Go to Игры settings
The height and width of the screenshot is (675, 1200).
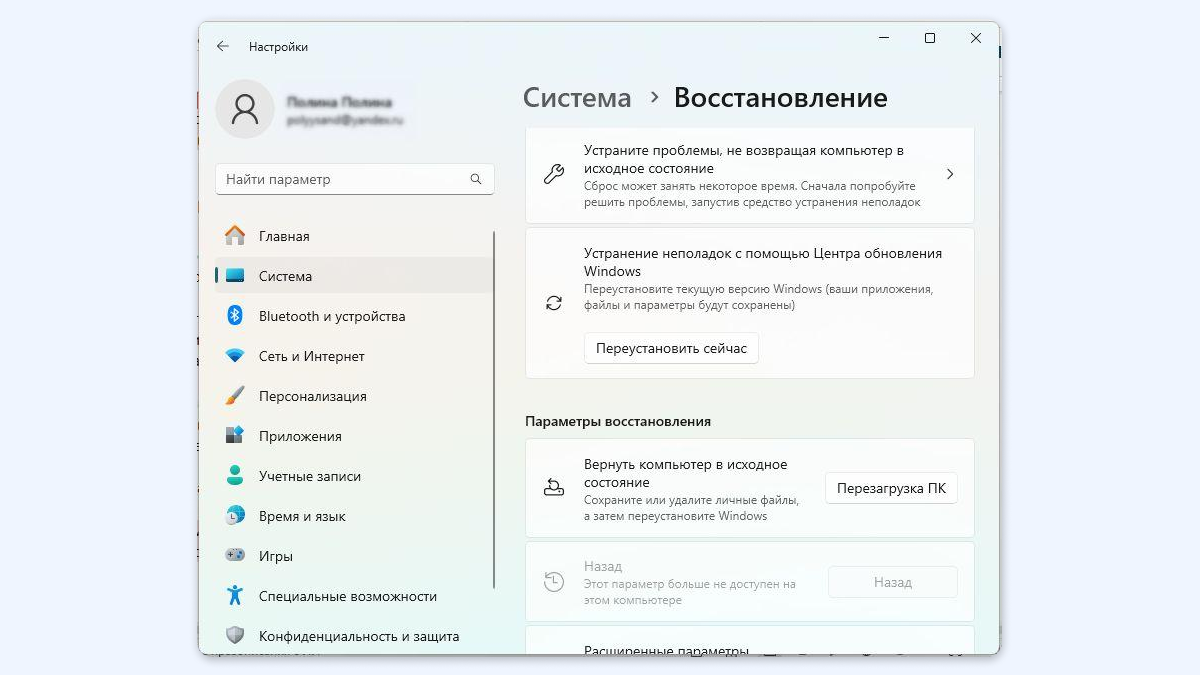click(x=354, y=556)
